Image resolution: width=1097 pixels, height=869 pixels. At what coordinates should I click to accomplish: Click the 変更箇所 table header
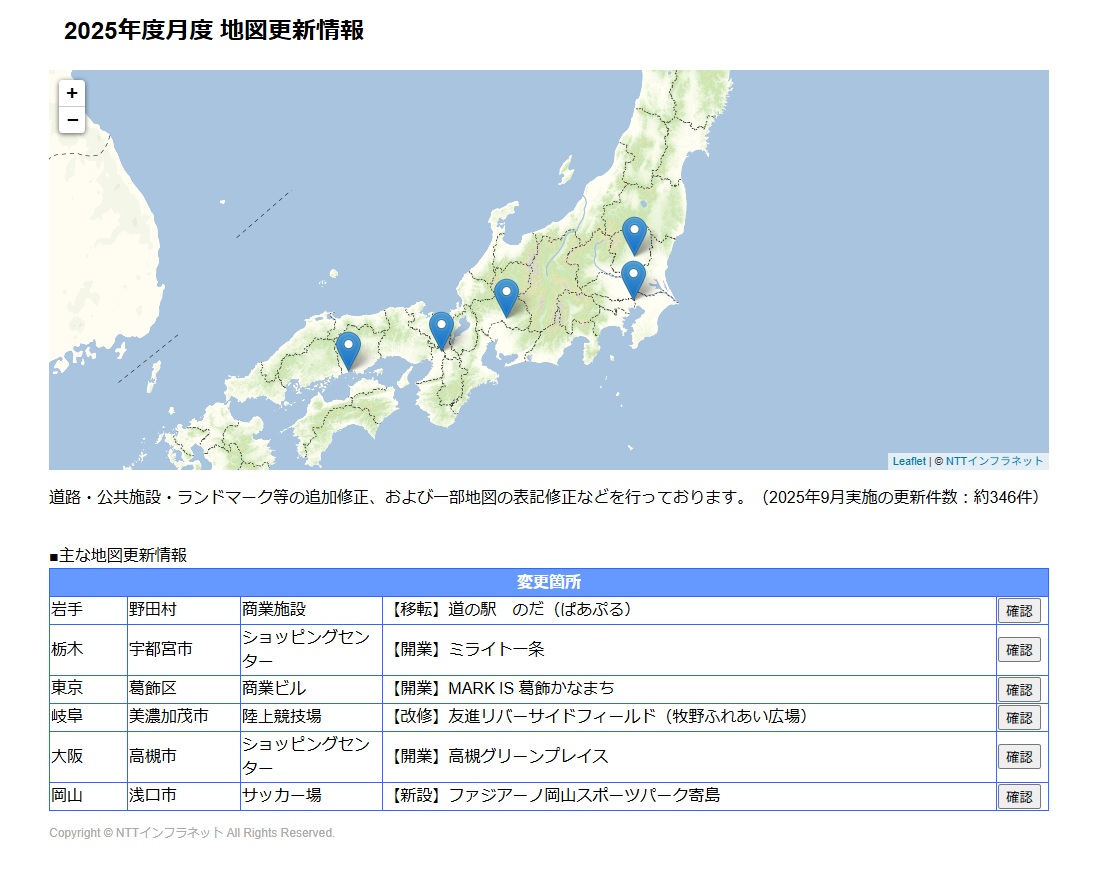point(548,582)
